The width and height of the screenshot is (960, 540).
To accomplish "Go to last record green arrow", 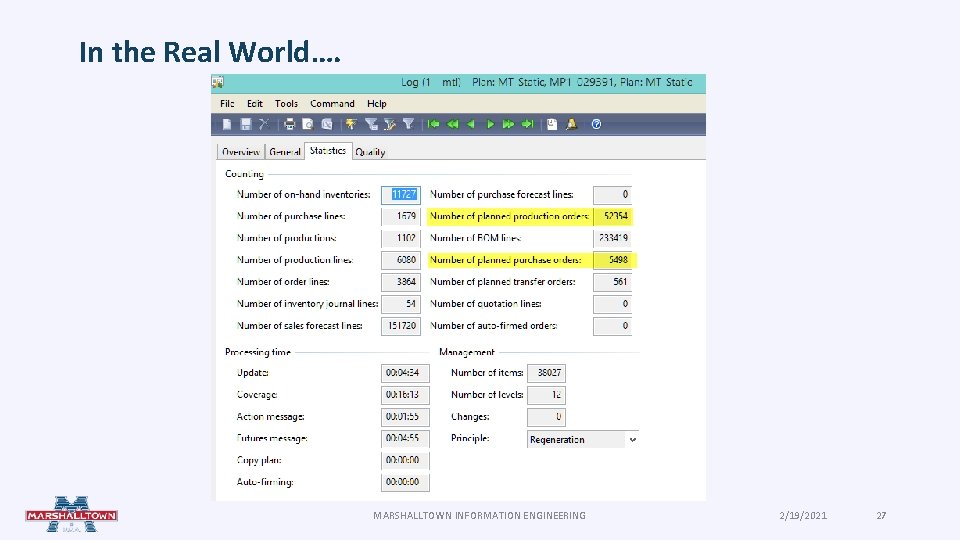I will pyautogui.click(x=527, y=124).
